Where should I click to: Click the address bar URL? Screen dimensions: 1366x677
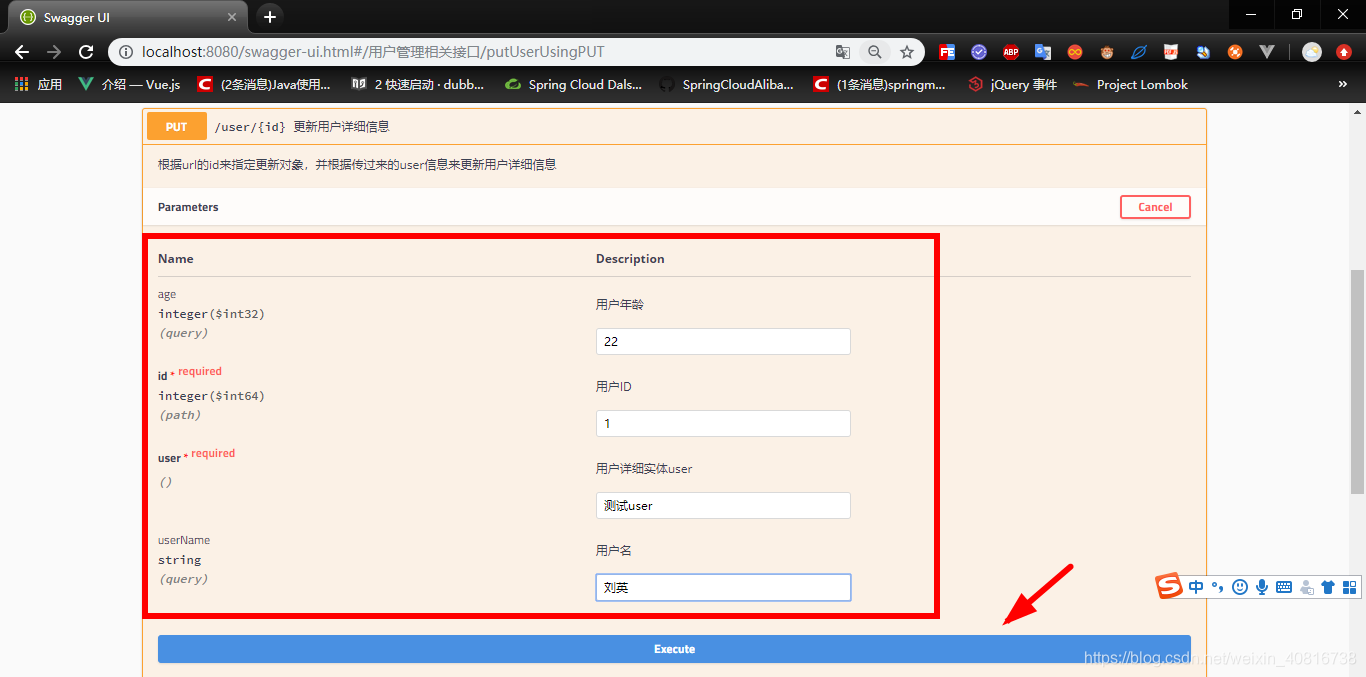click(374, 52)
